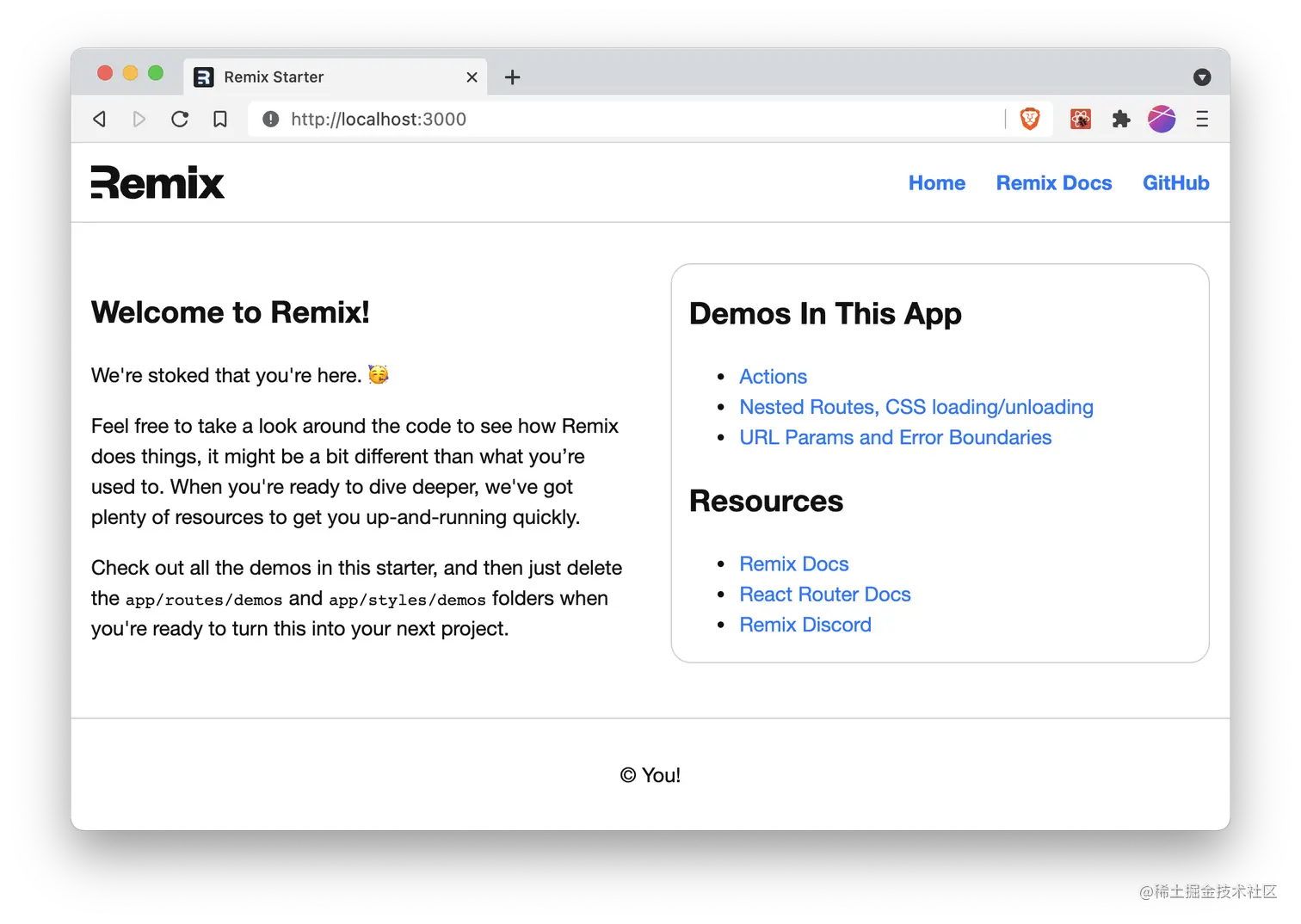This screenshot has width=1301, height=924.
Task: Click the party emoji after stoked sentence
Action: pyautogui.click(x=379, y=374)
